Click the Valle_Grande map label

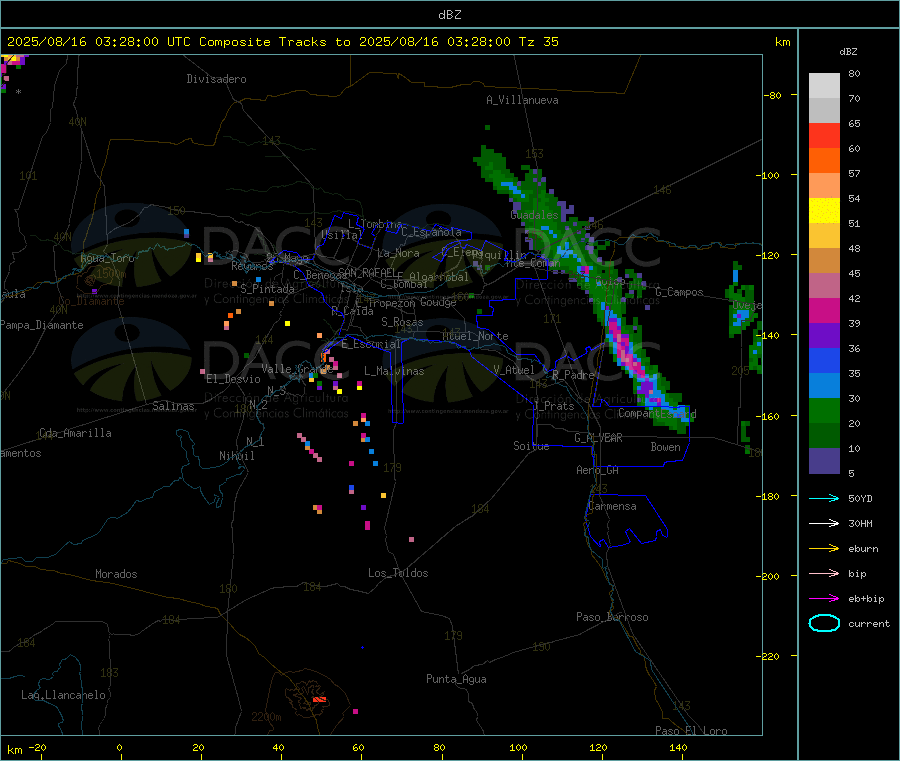(x=297, y=369)
